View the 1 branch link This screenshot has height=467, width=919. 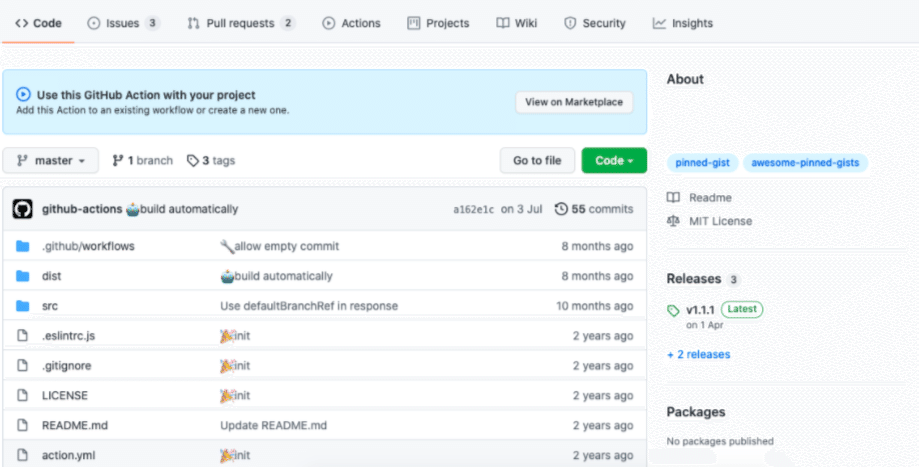[x=142, y=161]
